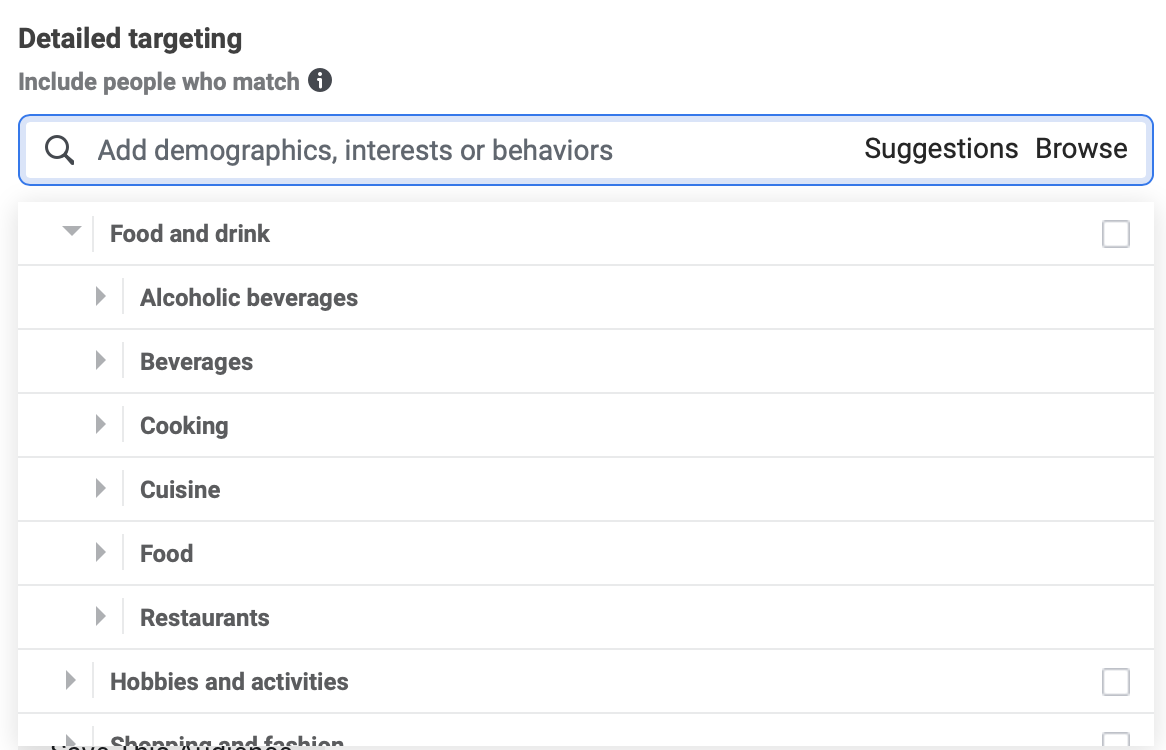The width and height of the screenshot is (1166, 750).
Task: Check the Food and drink checkbox
Action: [x=1115, y=234]
